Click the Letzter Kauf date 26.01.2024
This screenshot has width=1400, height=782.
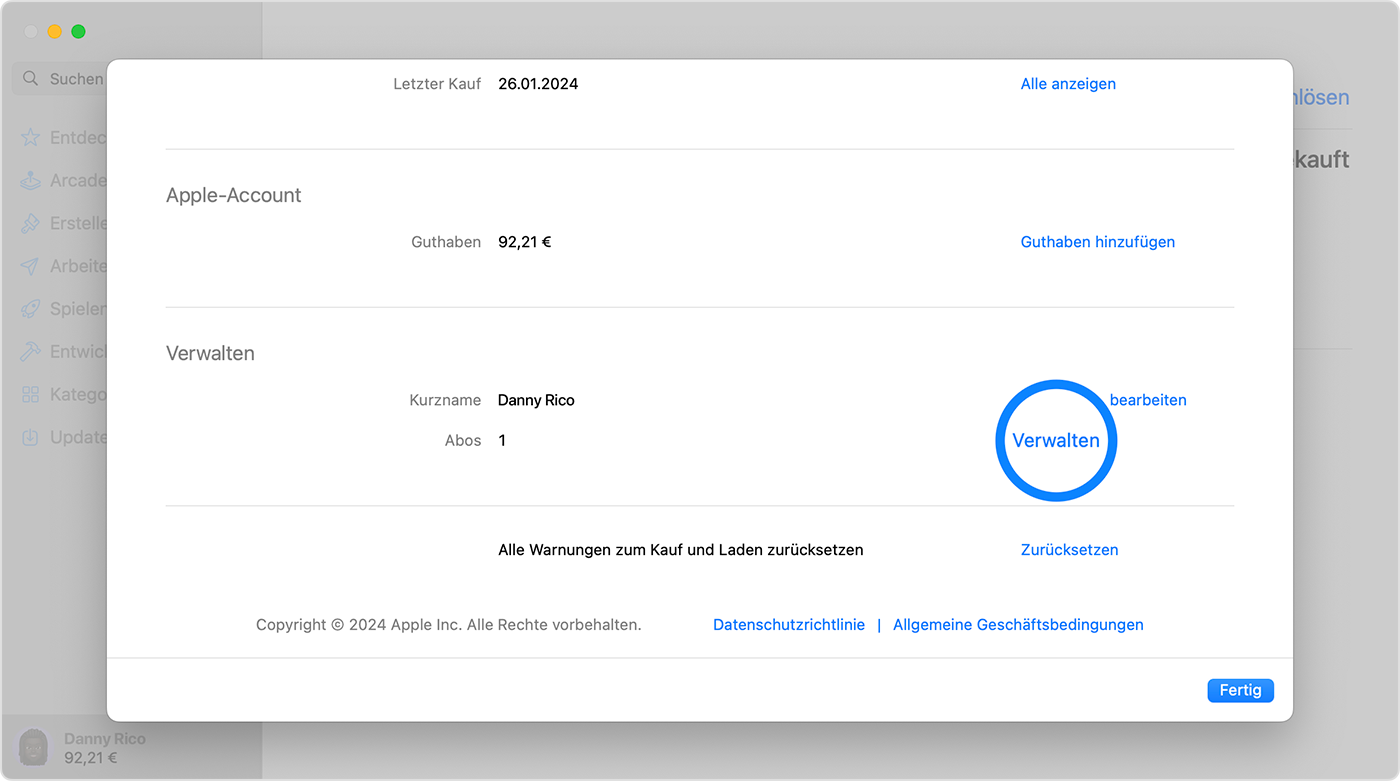coord(538,84)
